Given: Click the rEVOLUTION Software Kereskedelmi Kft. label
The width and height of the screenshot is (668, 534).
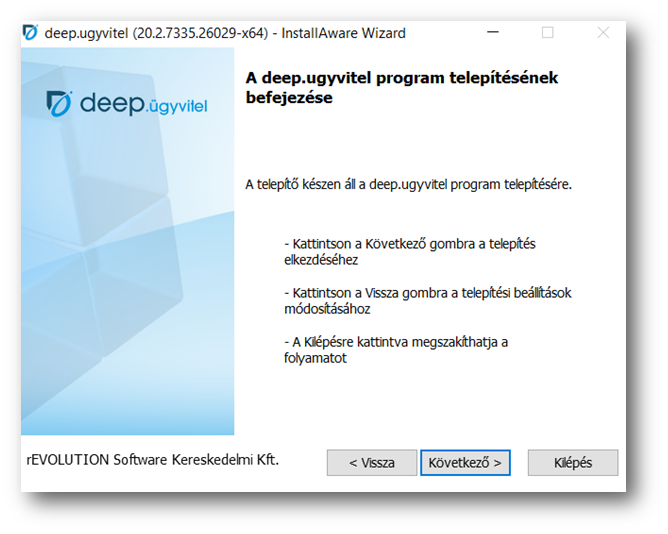Looking at the screenshot, I should (x=152, y=461).
